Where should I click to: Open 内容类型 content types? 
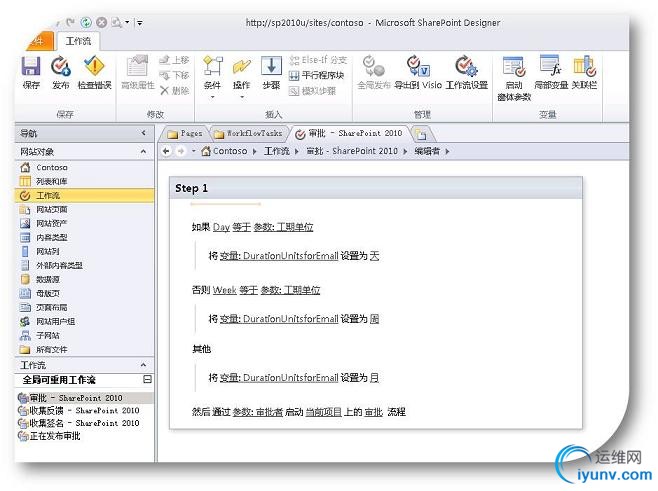pyautogui.click(x=85, y=238)
